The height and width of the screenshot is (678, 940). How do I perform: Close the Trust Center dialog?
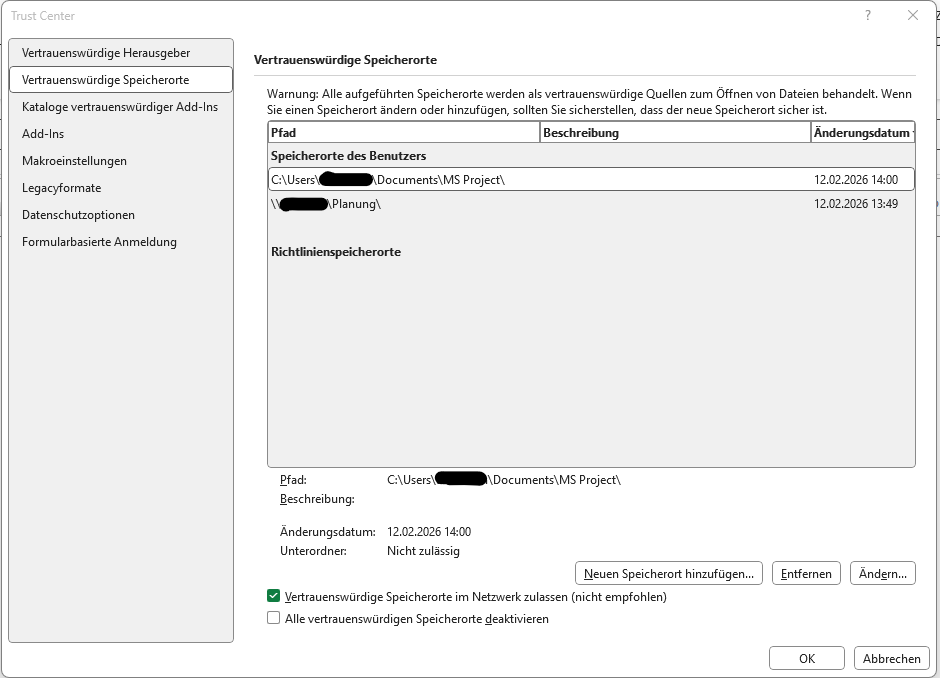click(912, 16)
